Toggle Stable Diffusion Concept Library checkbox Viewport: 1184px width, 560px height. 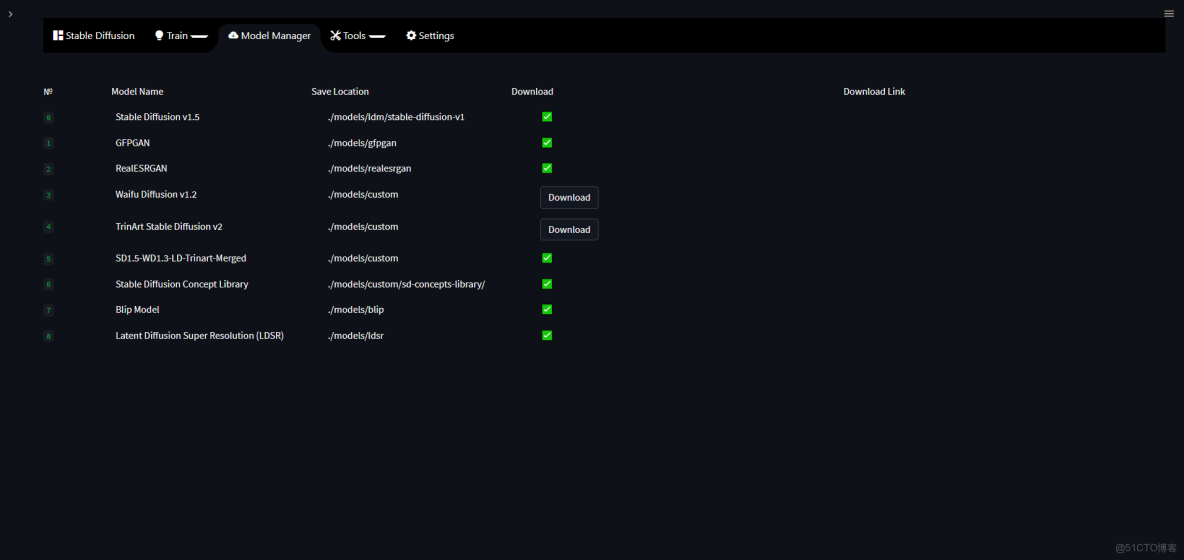547,284
